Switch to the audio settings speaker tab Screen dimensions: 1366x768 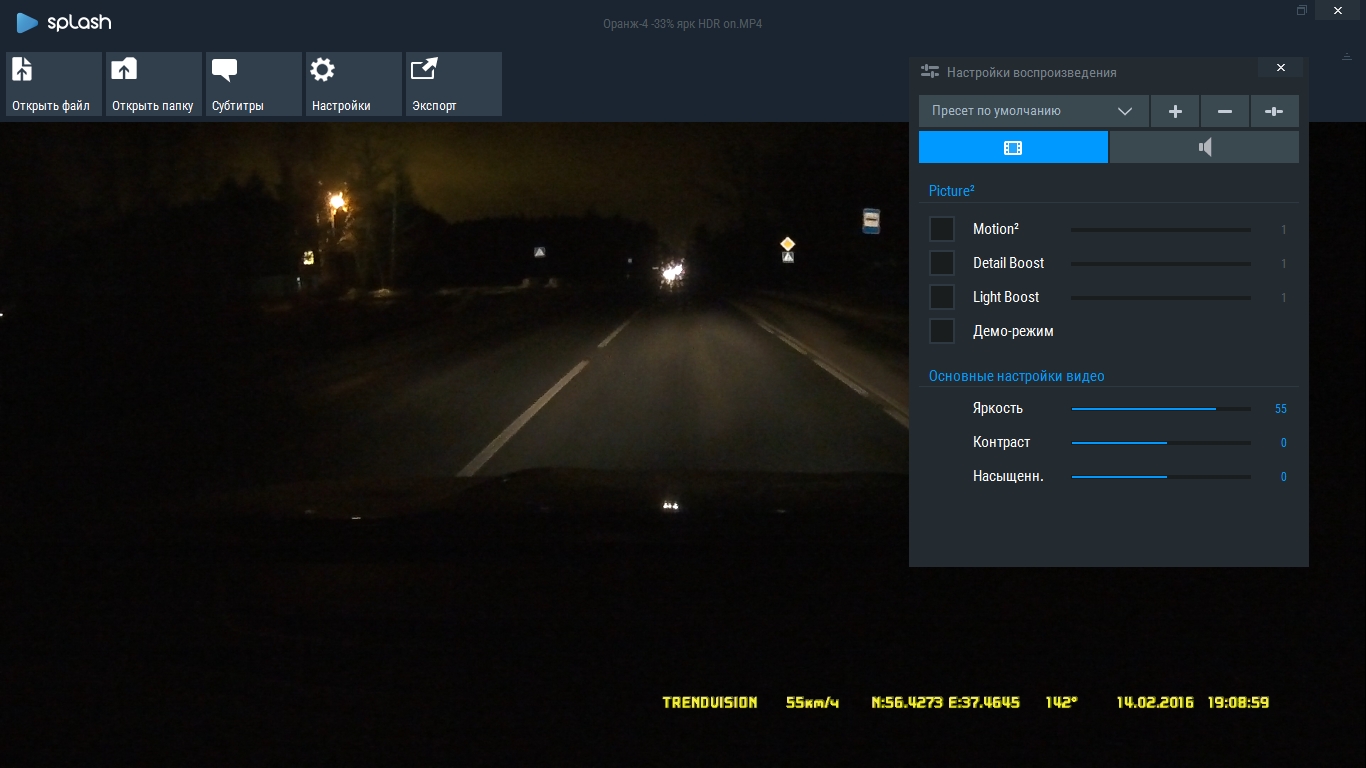1204,147
